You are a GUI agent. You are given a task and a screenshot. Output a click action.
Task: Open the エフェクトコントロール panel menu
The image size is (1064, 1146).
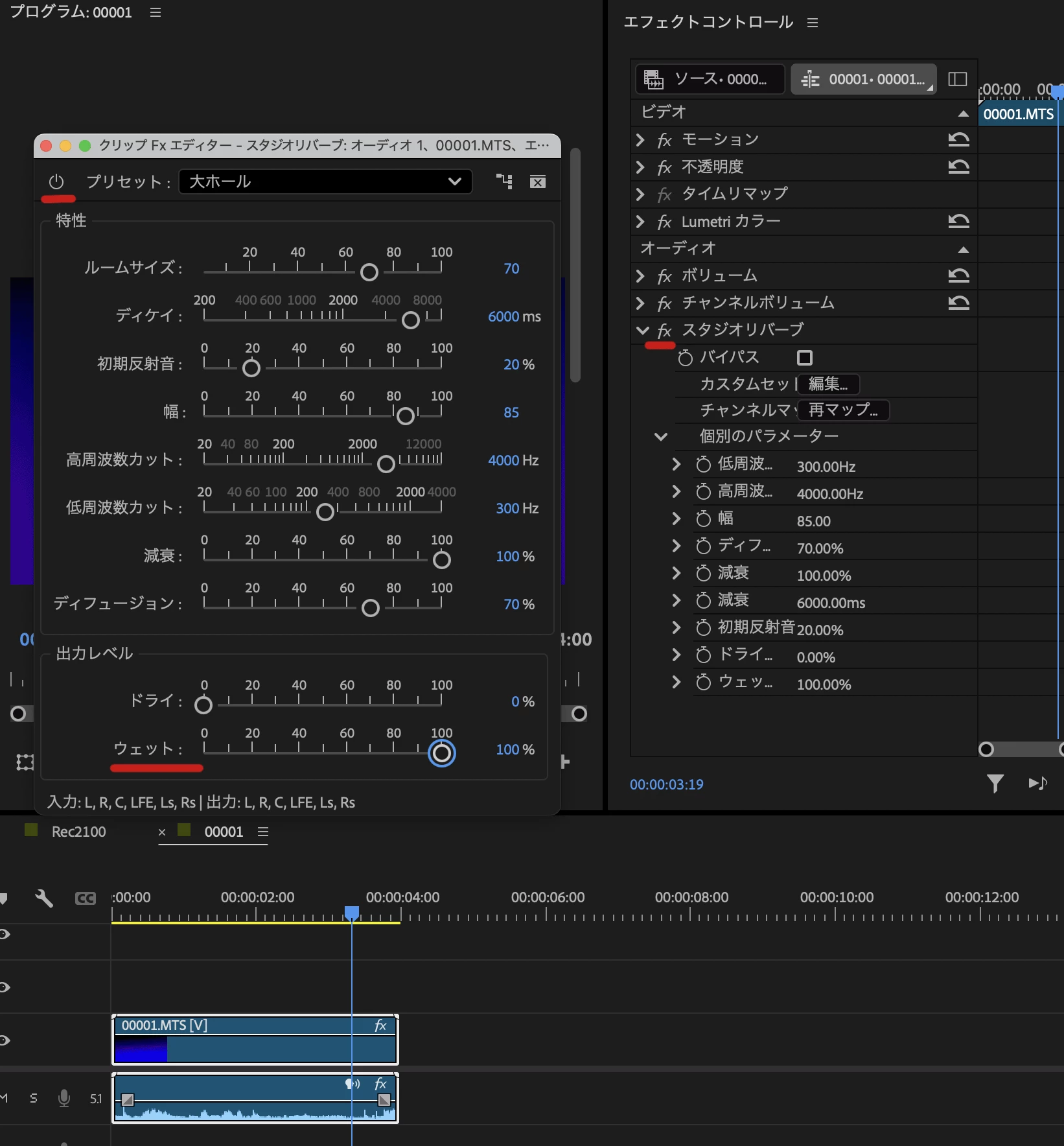click(x=813, y=23)
